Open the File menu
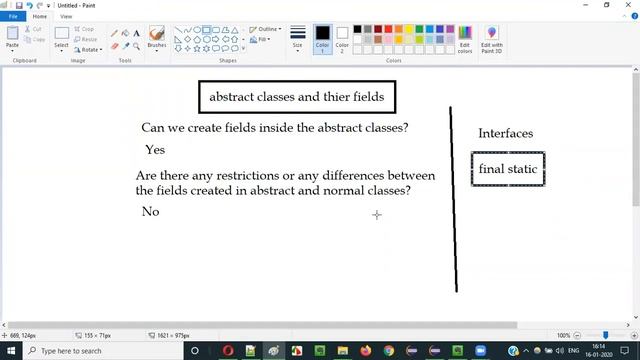The image size is (640, 360). pyautogui.click(x=13, y=16)
